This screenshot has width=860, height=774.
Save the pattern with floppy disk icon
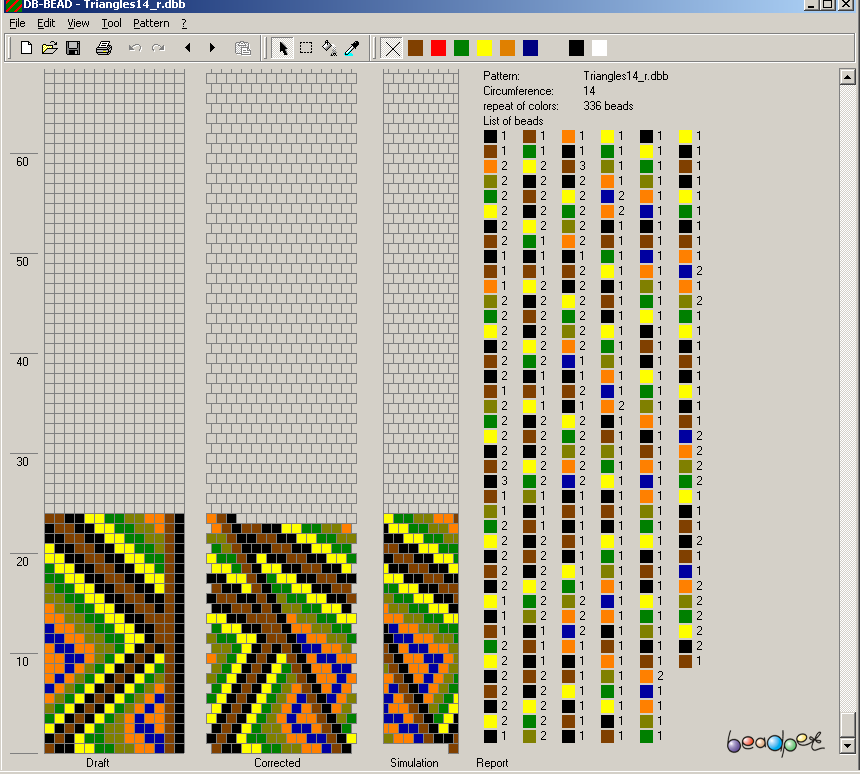point(73,48)
